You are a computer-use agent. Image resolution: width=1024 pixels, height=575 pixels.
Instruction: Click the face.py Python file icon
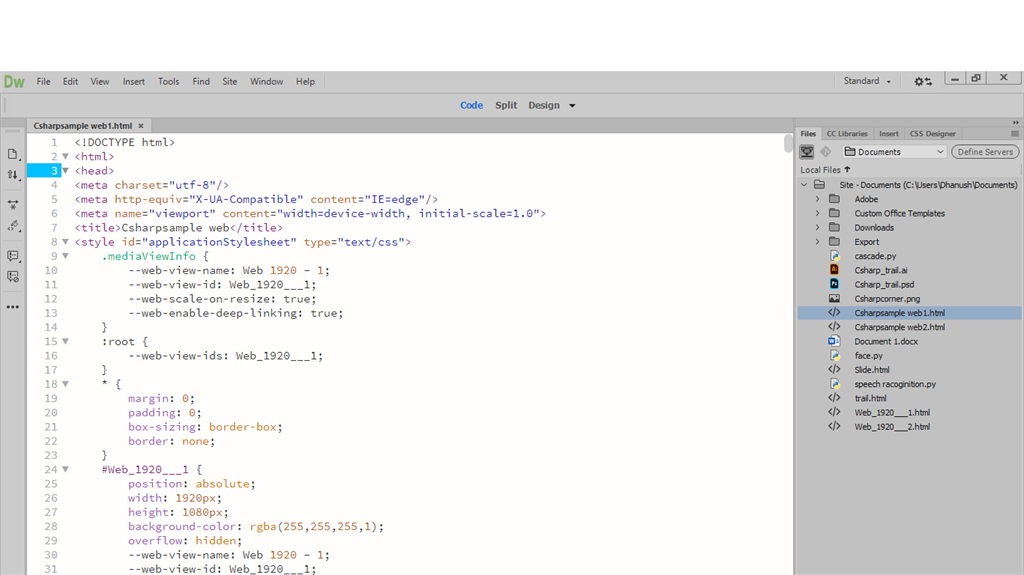[x=835, y=355]
